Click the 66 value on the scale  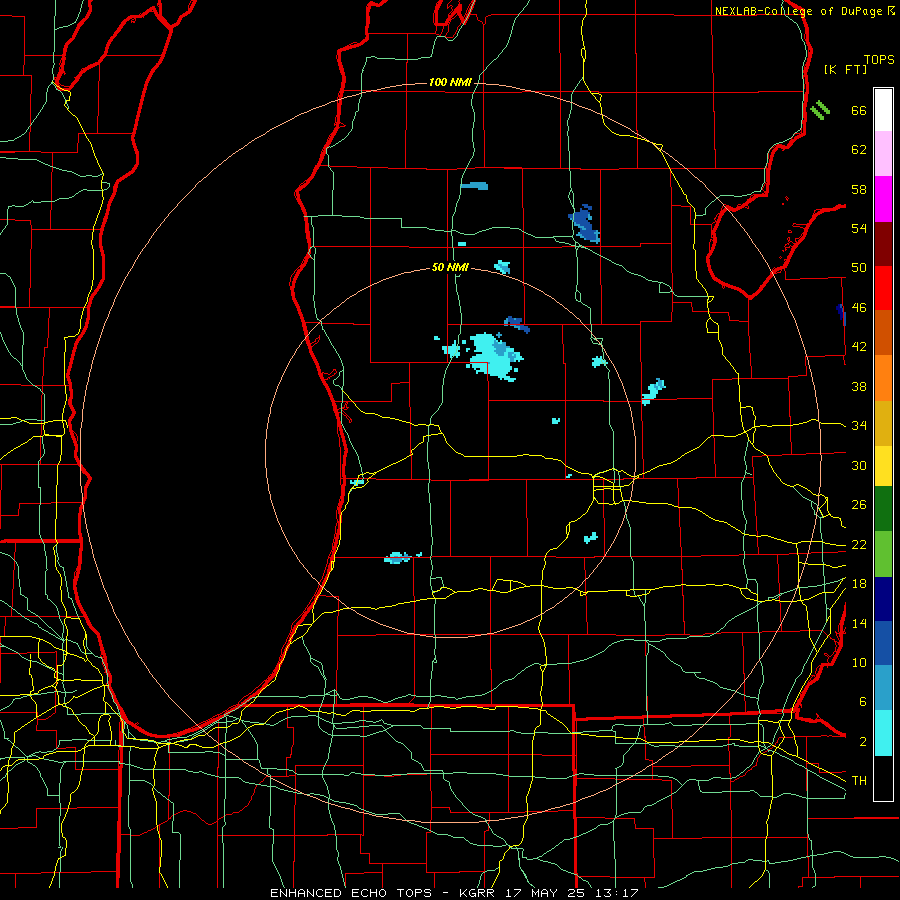click(859, 111)
